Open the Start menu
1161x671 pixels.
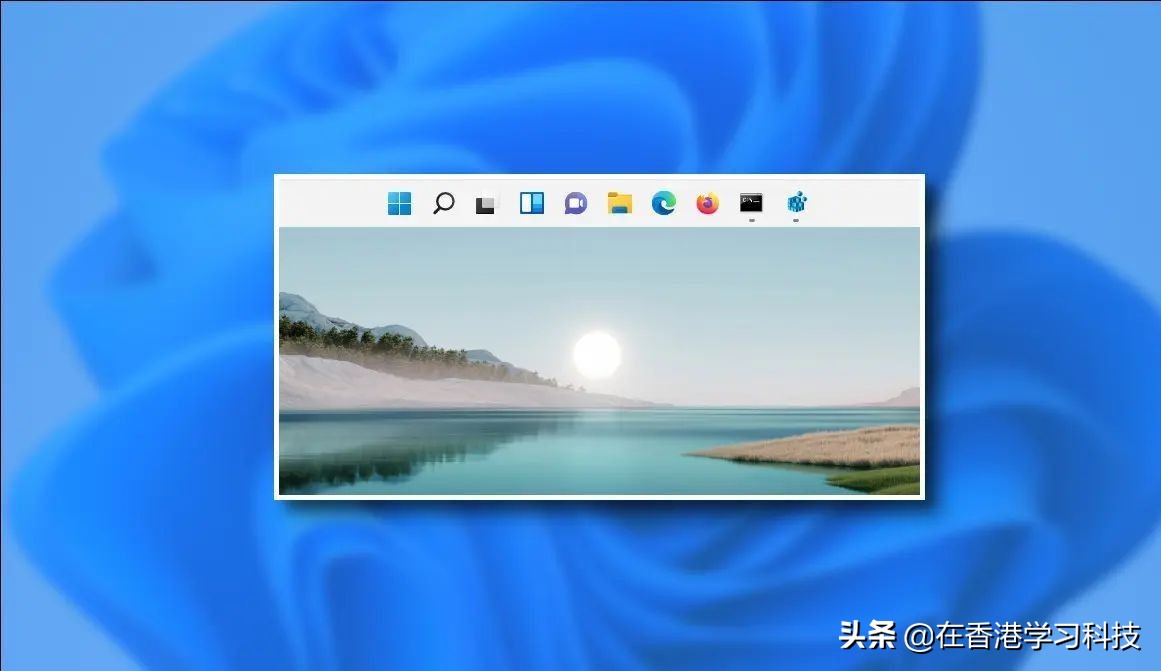coord(400,203)
